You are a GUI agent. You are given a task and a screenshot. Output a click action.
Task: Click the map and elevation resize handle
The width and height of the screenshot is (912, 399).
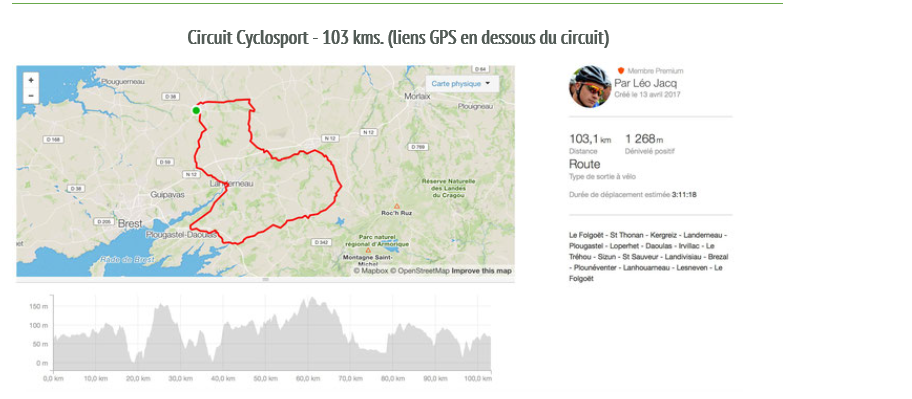point(265,280)
